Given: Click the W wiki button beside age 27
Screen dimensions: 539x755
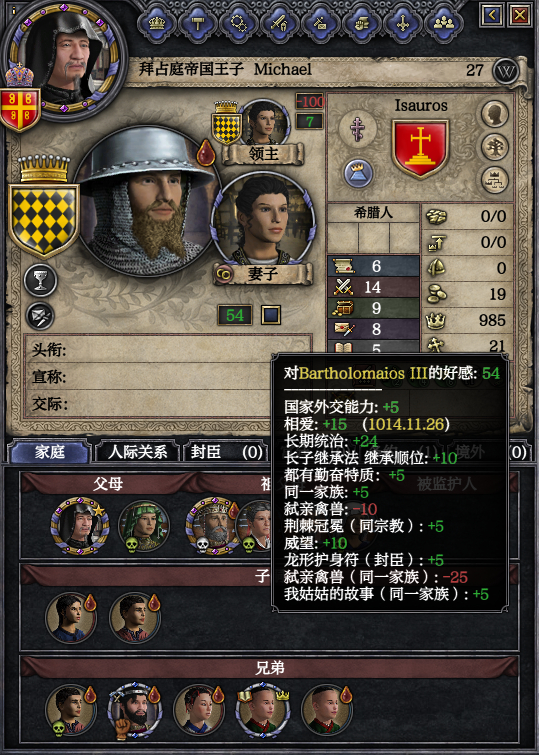Looking at the screenshot, I should coord(506,71).
